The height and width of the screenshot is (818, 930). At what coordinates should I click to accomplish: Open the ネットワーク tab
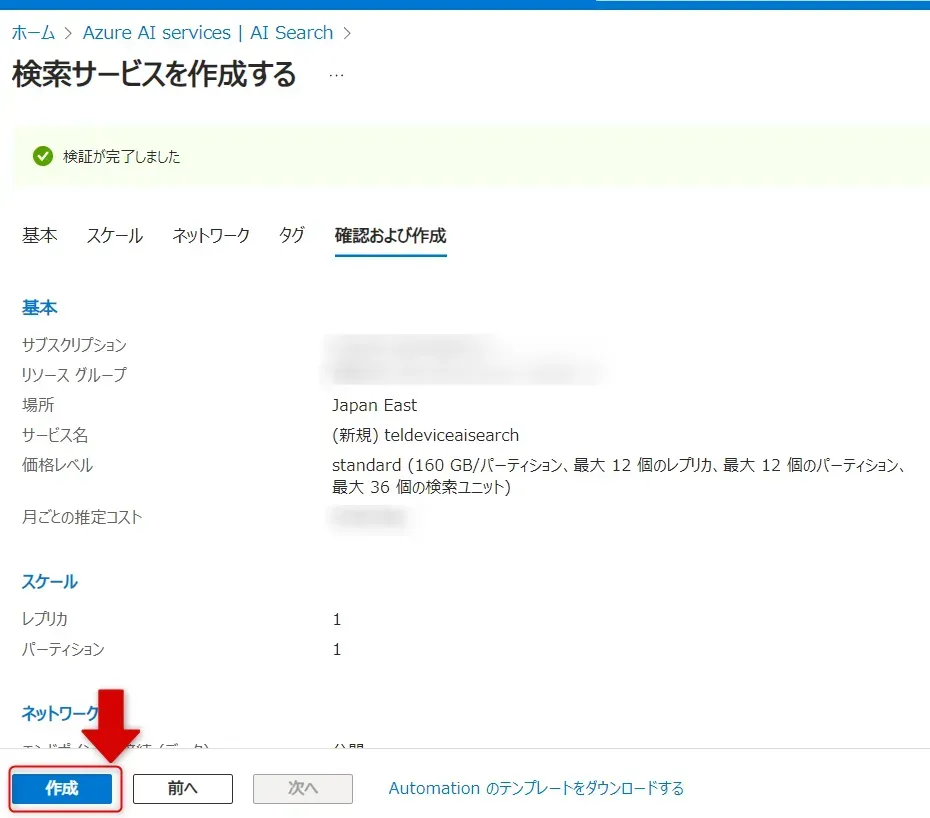[211, 236]
